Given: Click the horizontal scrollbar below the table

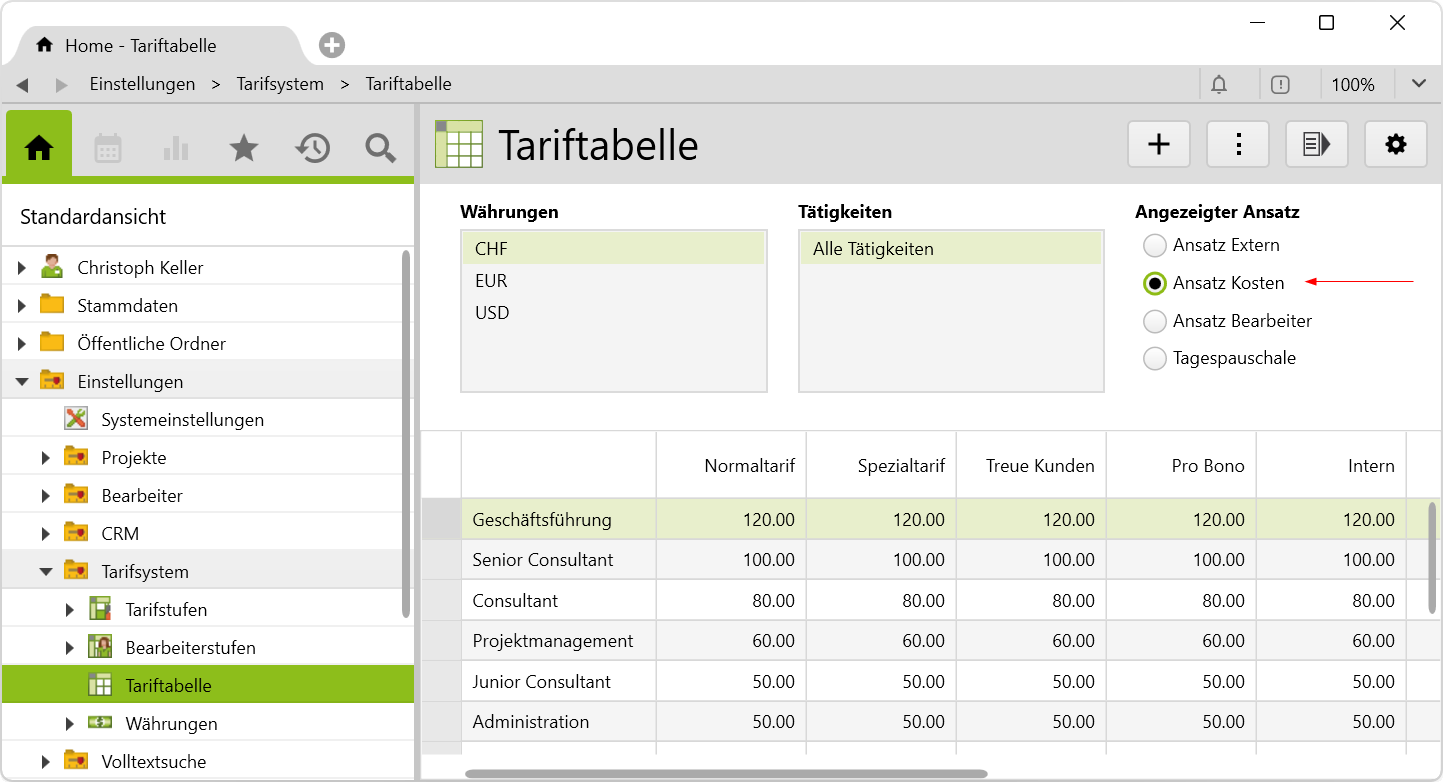Looking at the screenshot, I should point(725,773).
